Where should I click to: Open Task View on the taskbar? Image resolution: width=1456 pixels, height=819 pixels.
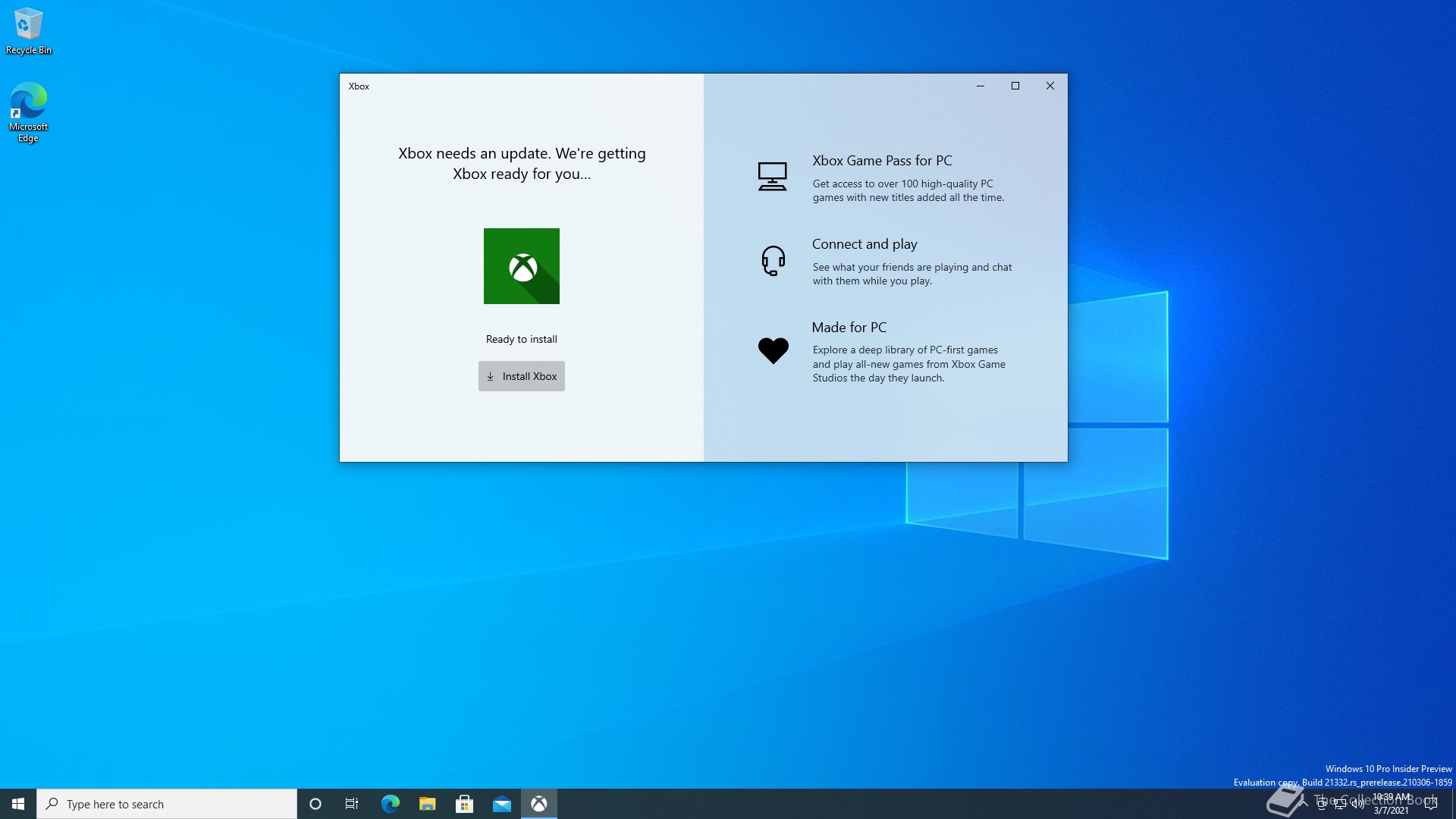352,804
